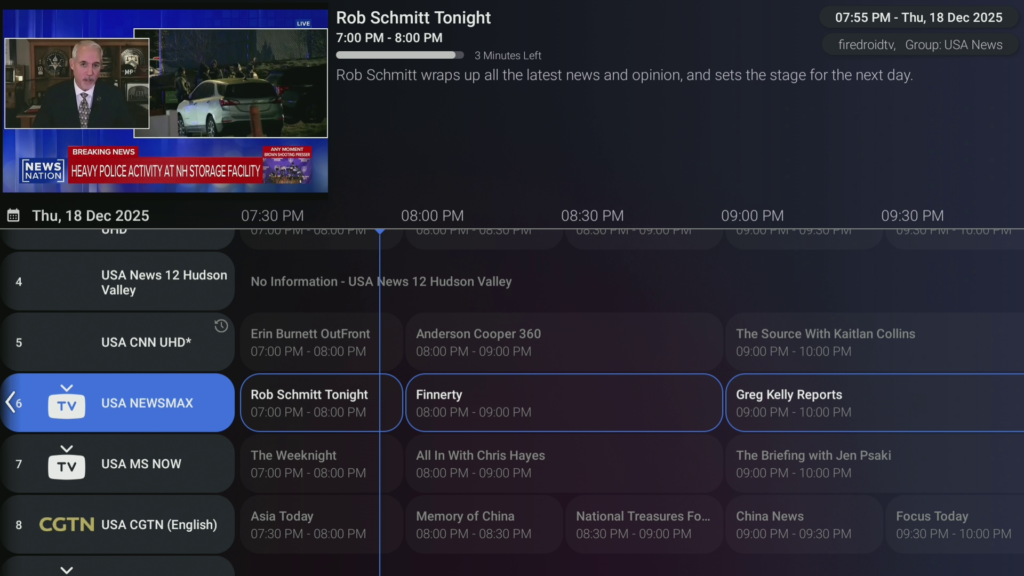Click the current time marker on timeline
1024x576 pixels.
(x=379, y=231)
